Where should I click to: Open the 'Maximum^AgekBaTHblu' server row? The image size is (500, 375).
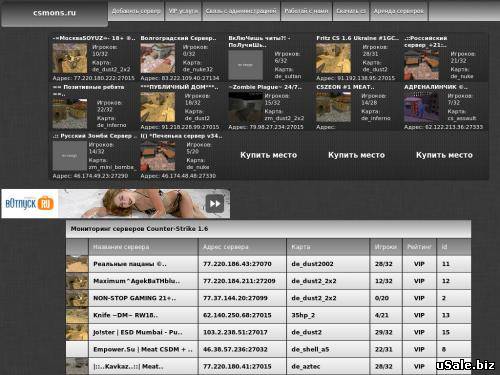click(x=268, y=281)
